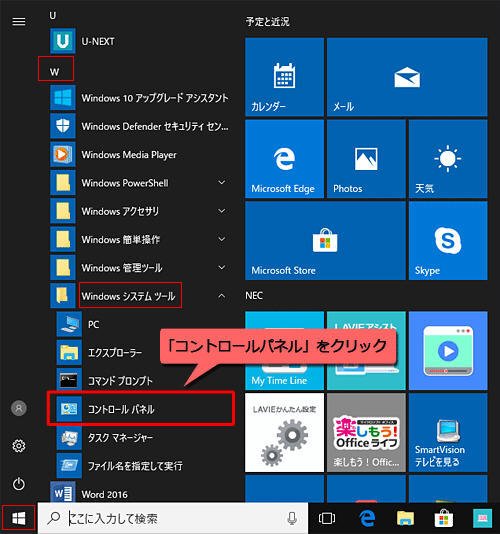Open エクスプローラー icon in the app list
The image size is (500, 534).
point(69,352)
